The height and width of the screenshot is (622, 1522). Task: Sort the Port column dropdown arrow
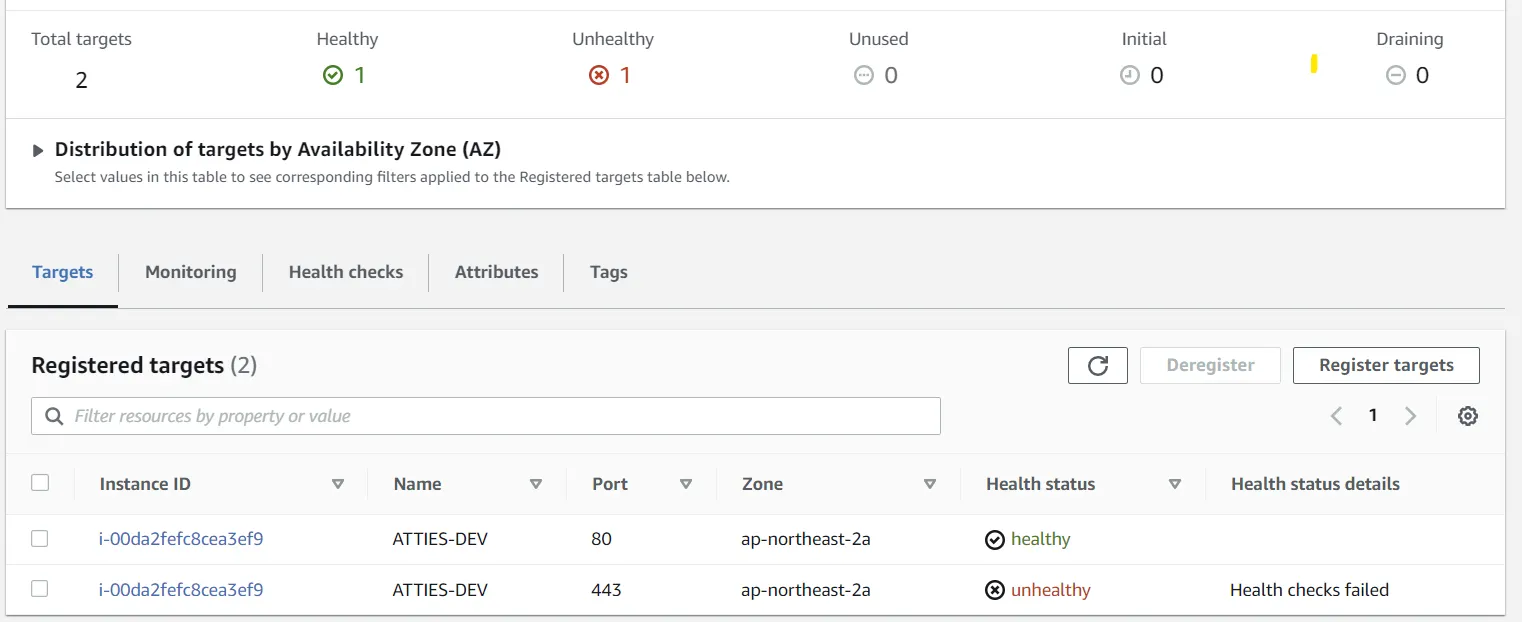[x=686, y=484]
